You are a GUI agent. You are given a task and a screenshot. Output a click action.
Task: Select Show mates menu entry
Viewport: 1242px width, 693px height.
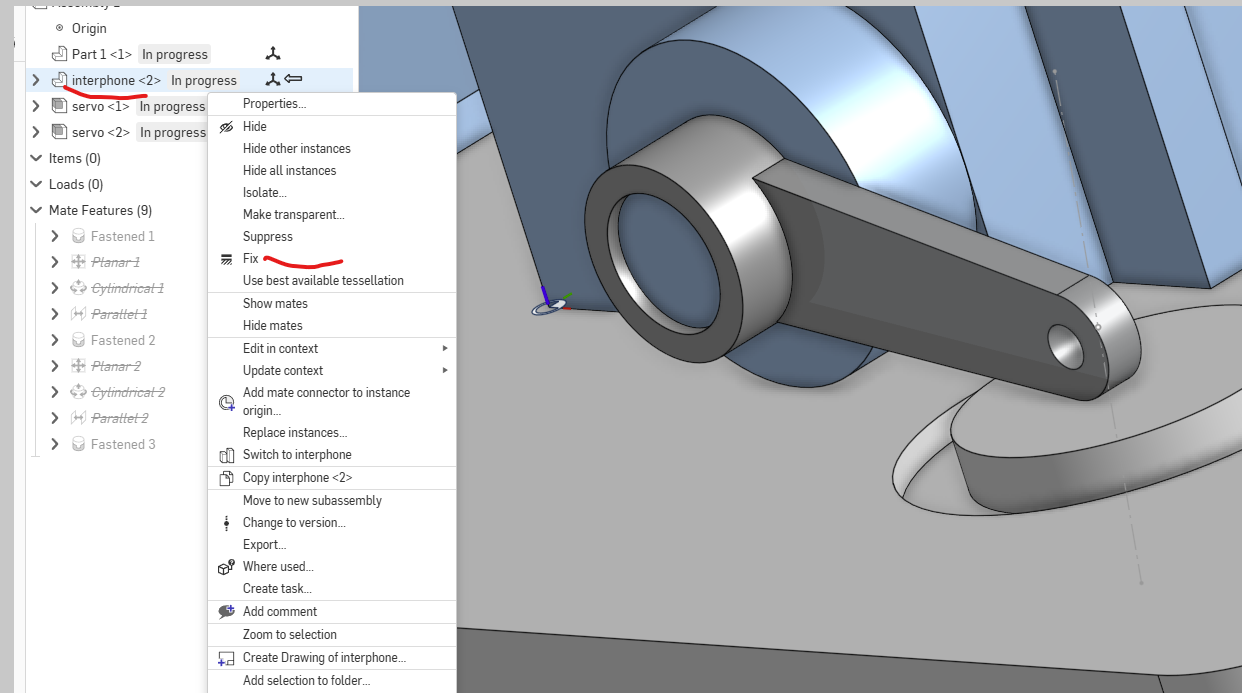pos(275,304)
